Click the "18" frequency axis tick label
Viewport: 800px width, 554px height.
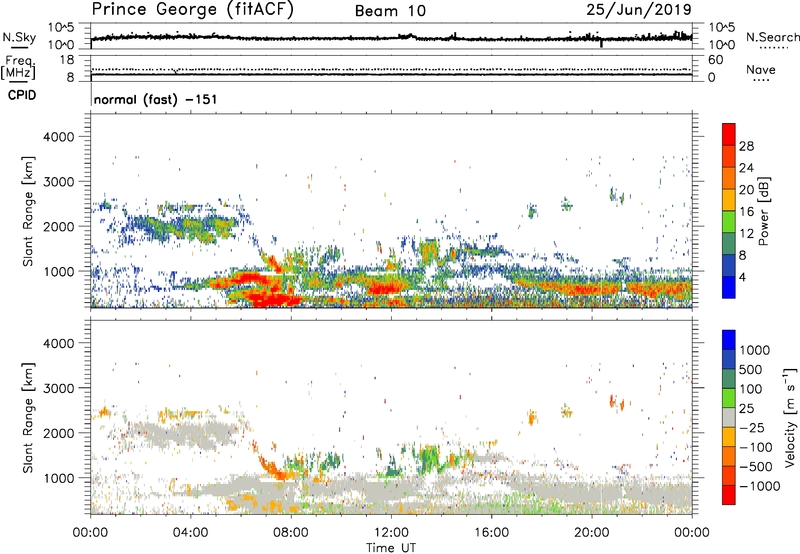pyautogui.click(x=67, y=60)
